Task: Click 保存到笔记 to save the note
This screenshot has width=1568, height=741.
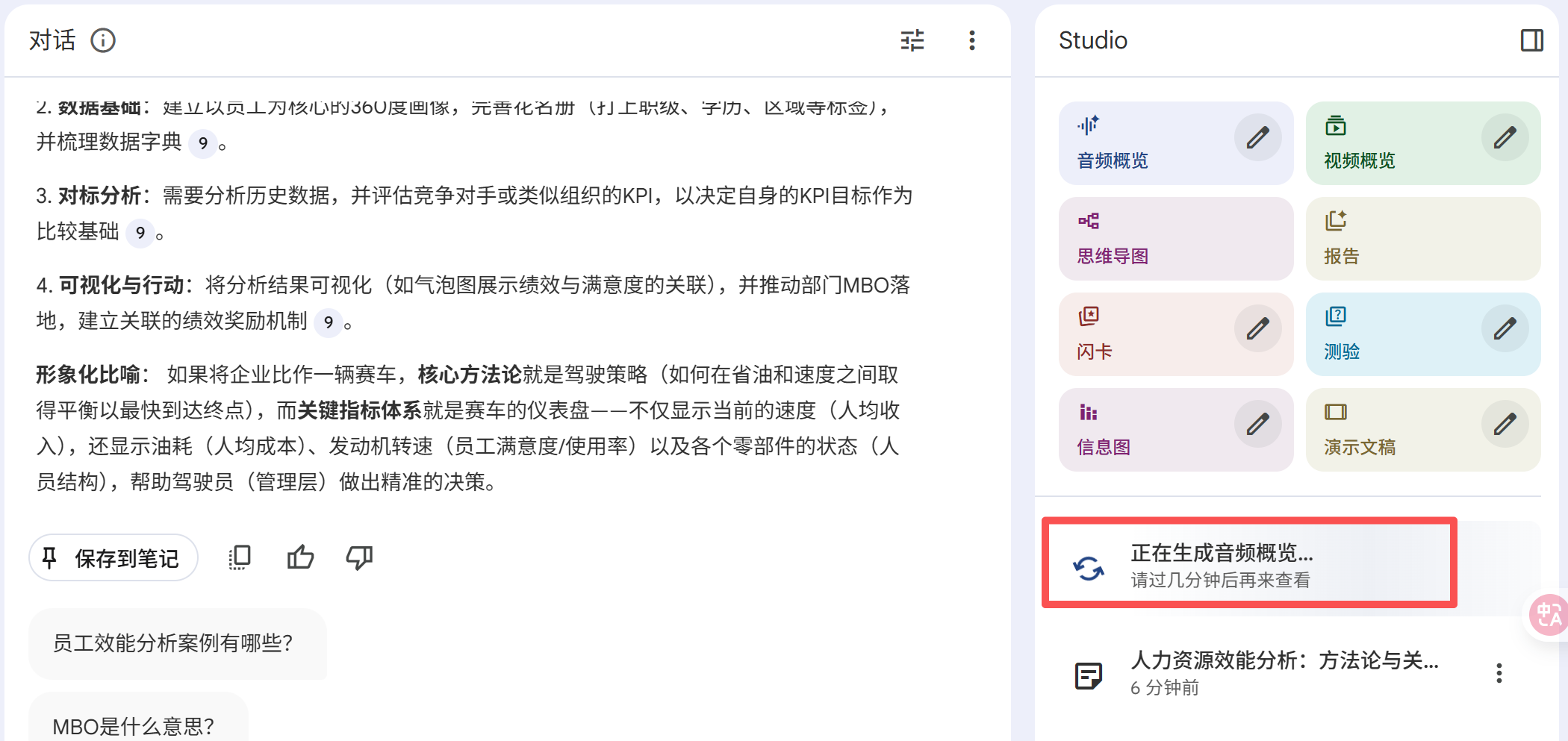Action: (113, 557)
